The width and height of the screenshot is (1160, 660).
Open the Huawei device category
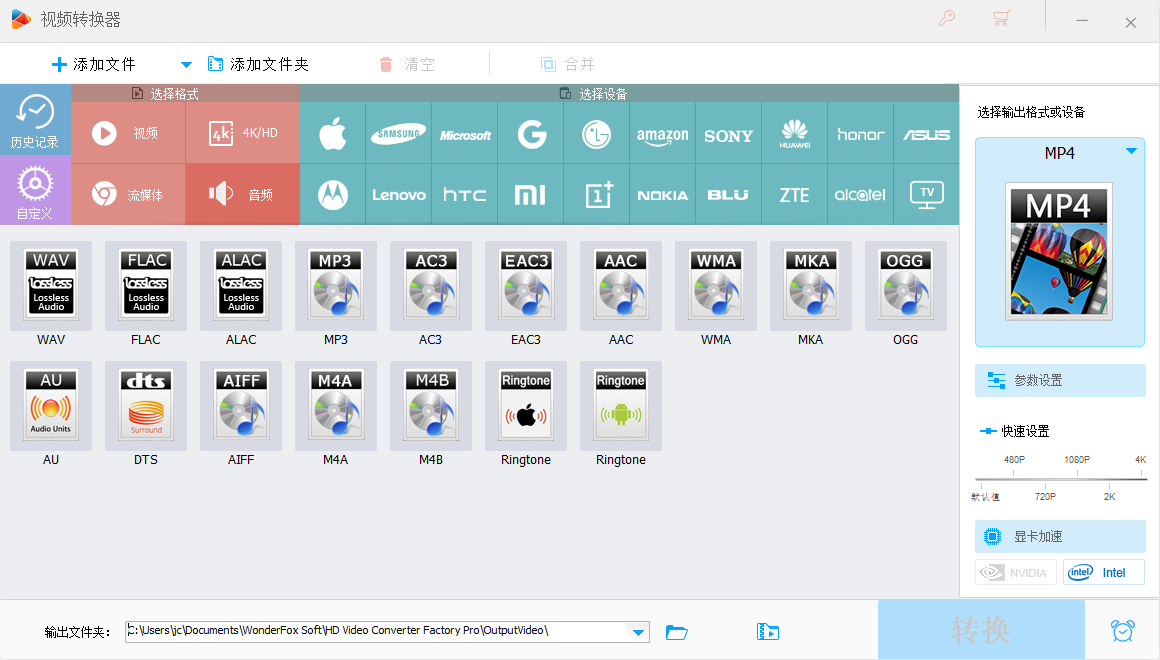[x=795, y=133]
